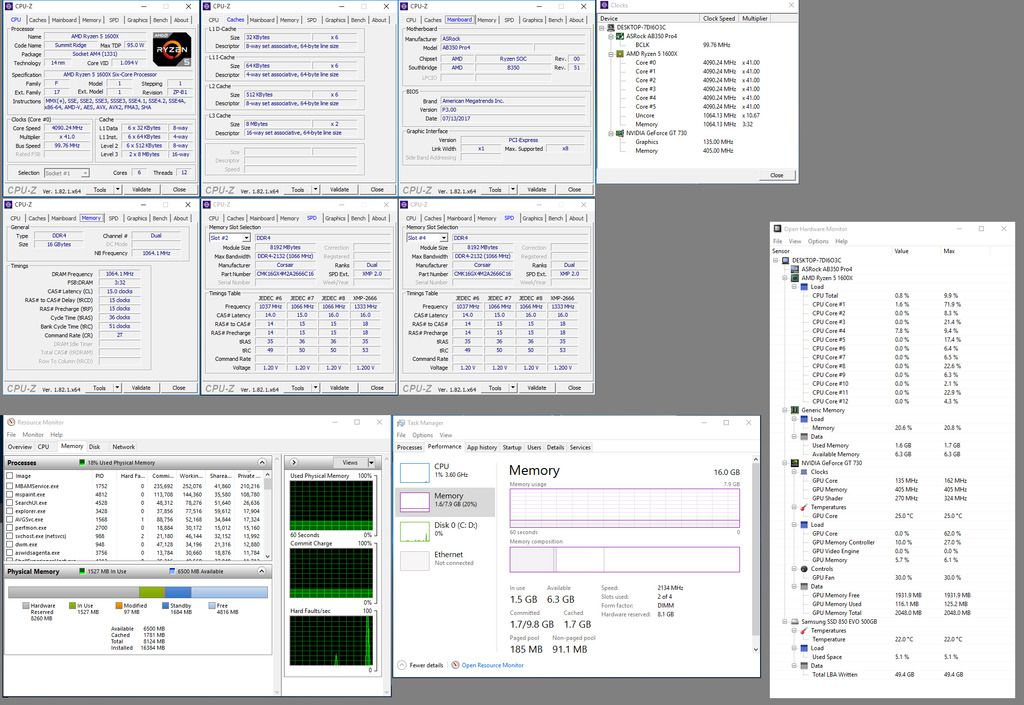Click the thermometer icon under NVIDIA GeForce GT 730
Screen dimensions: 1024x705
pyautogui.click(x=804, y=507)
